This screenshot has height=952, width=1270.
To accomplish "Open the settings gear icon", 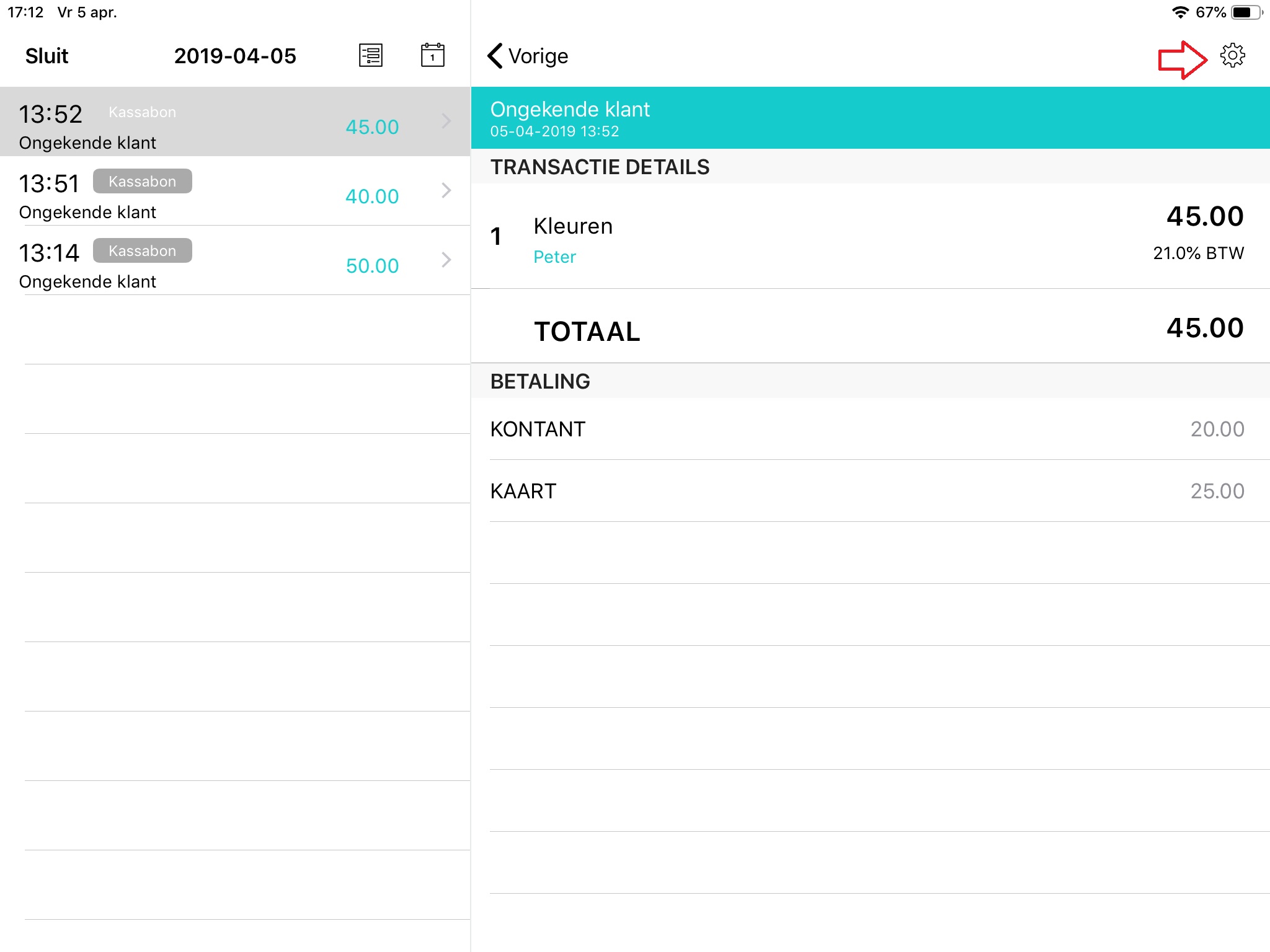I will point(1232,56).
